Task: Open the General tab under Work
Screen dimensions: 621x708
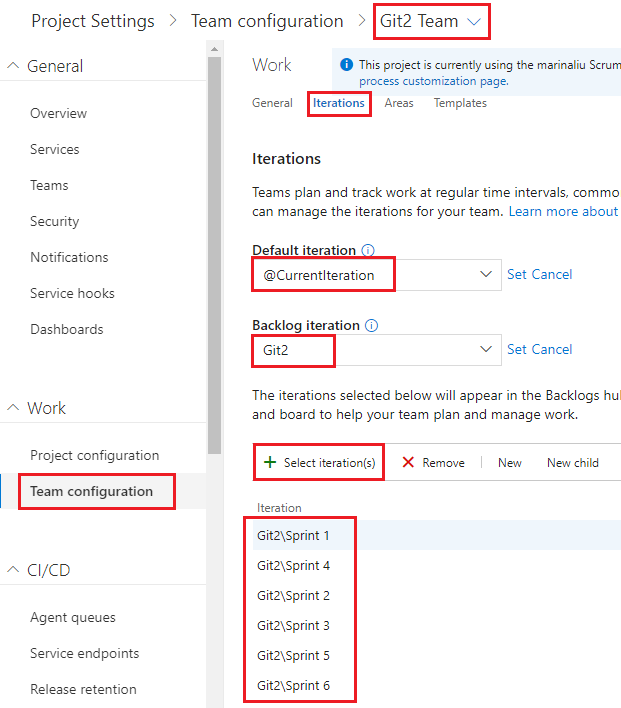Action: (272, 103)
